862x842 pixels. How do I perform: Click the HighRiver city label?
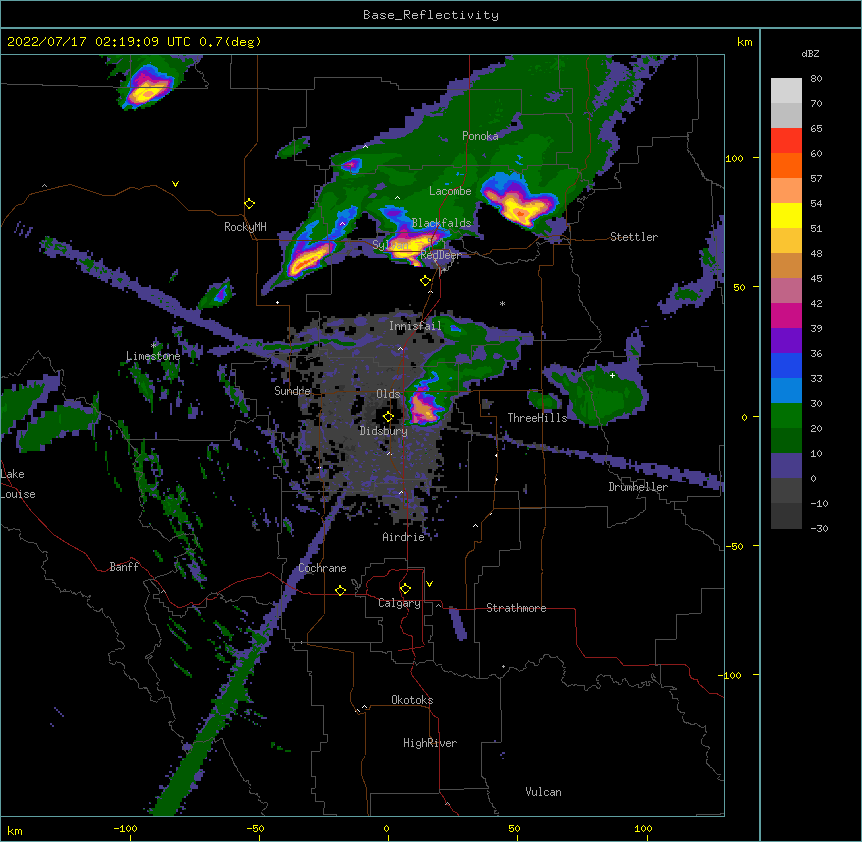(430, 743)
